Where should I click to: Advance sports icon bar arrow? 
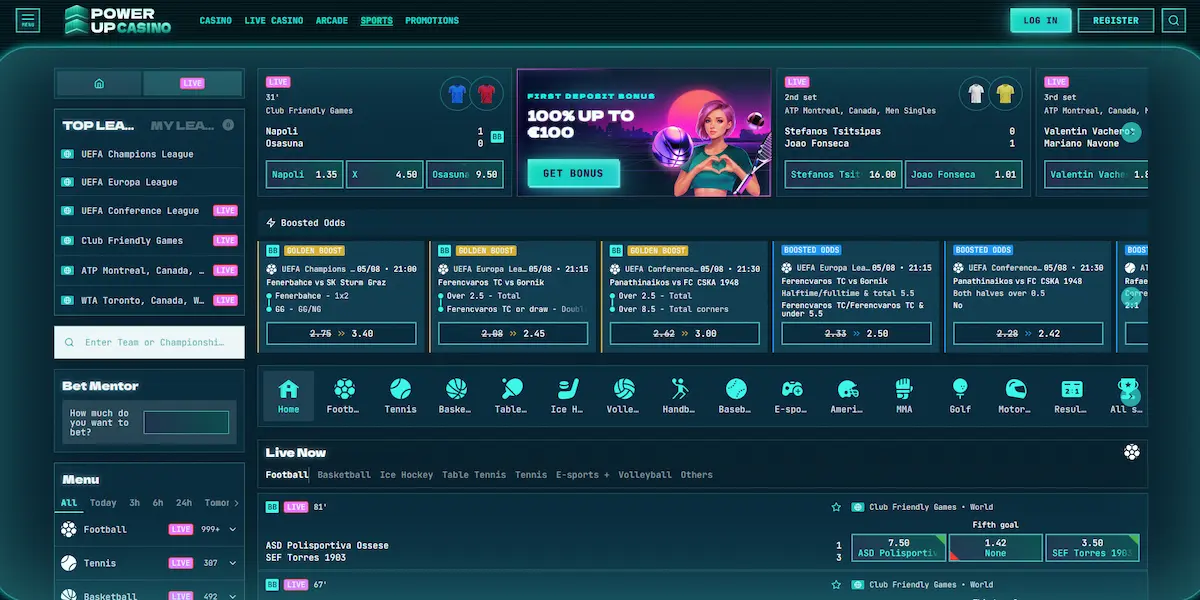pyautogui.click(x=1131, y=396)
